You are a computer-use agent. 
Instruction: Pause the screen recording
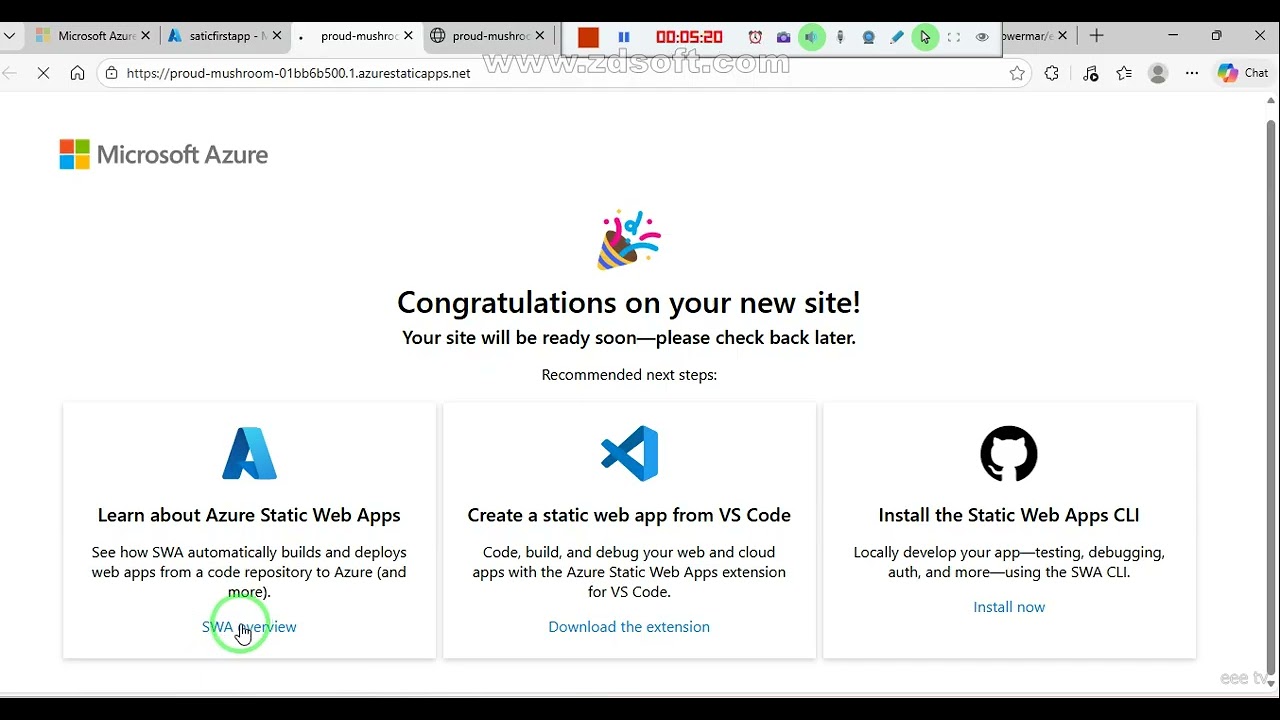point(624,37)
